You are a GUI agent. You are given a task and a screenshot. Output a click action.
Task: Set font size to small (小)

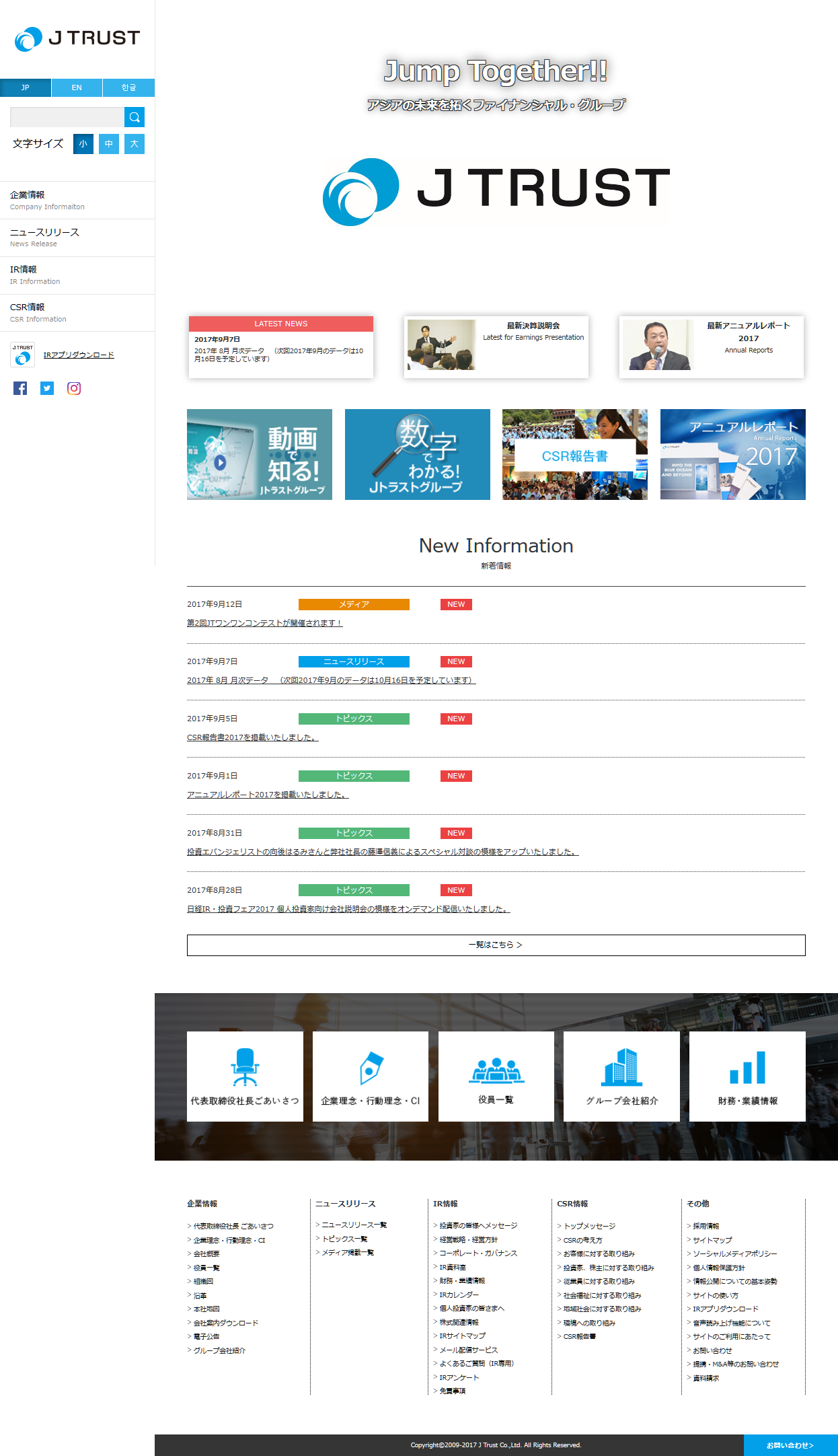click(x=83, y=144)
